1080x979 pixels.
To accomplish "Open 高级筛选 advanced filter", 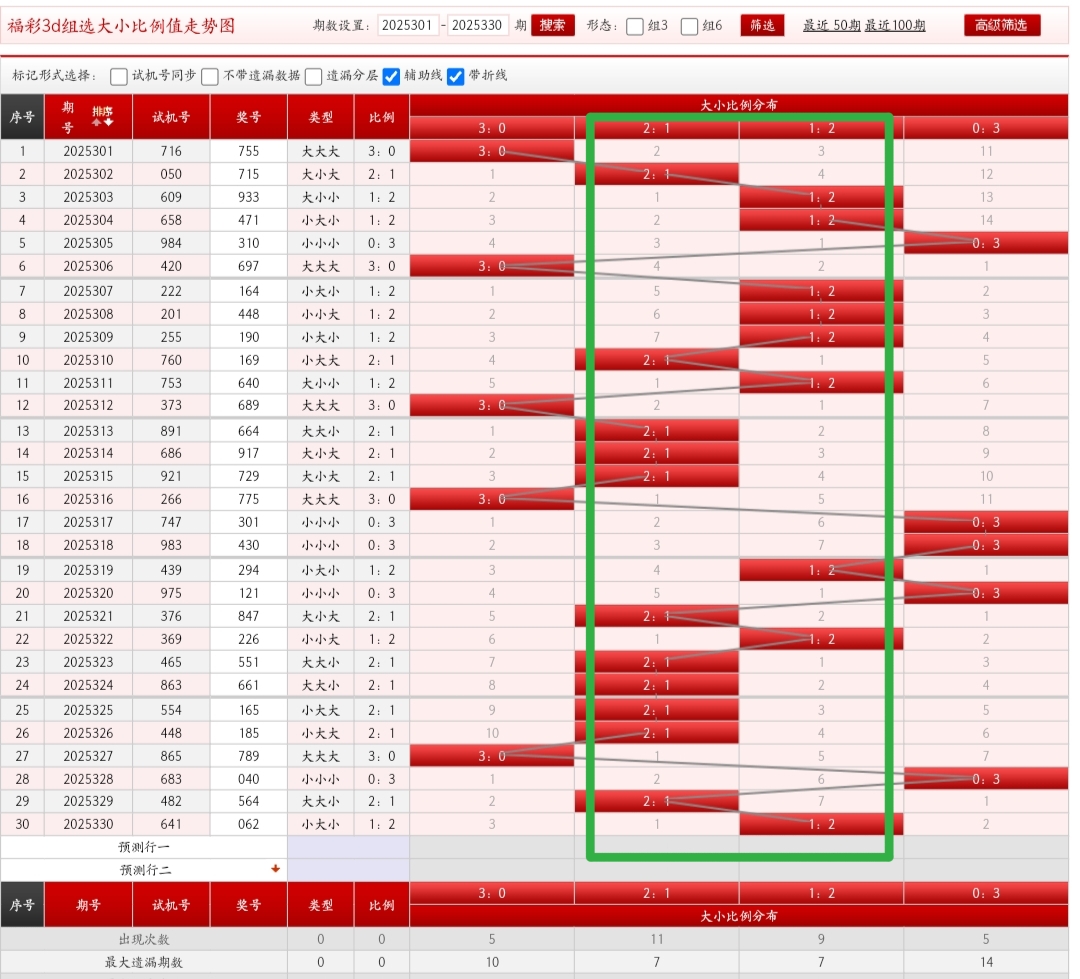I will point(1001,26).
